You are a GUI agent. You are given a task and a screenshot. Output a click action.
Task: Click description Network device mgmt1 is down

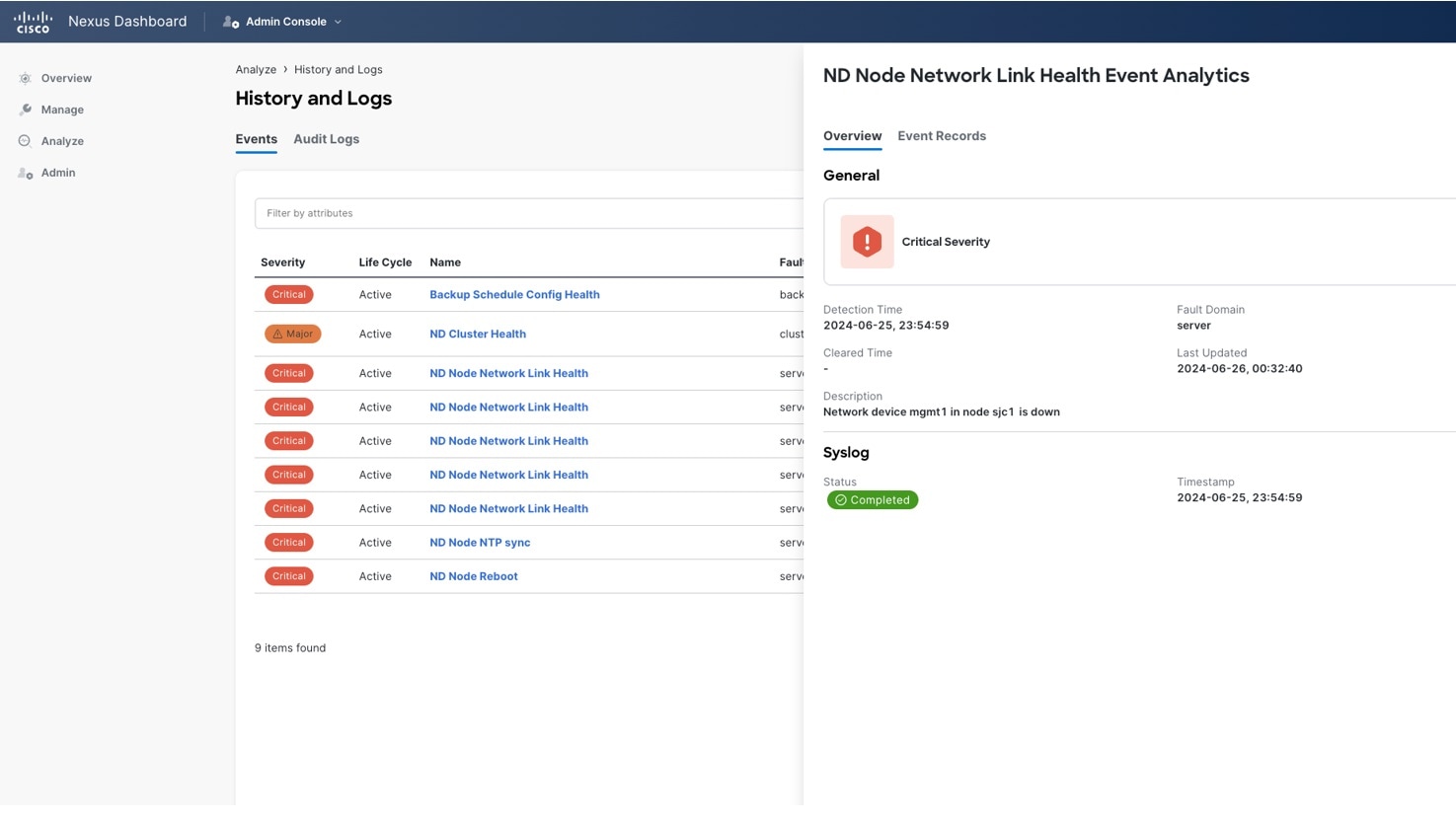[x=942, y=412]
